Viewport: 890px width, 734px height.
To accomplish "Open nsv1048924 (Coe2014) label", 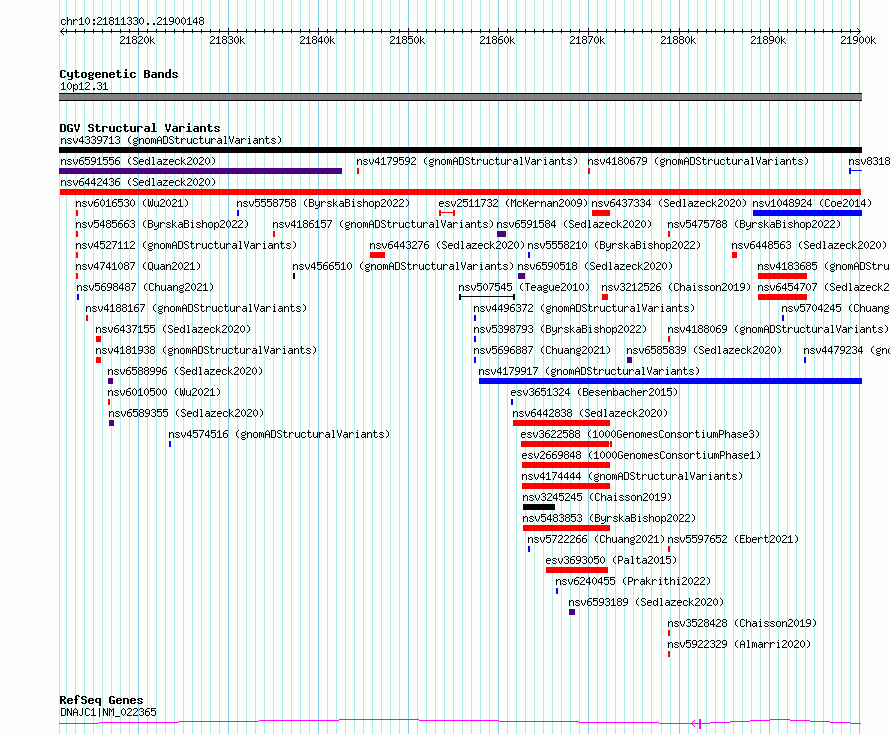I will tap(812, 203).
